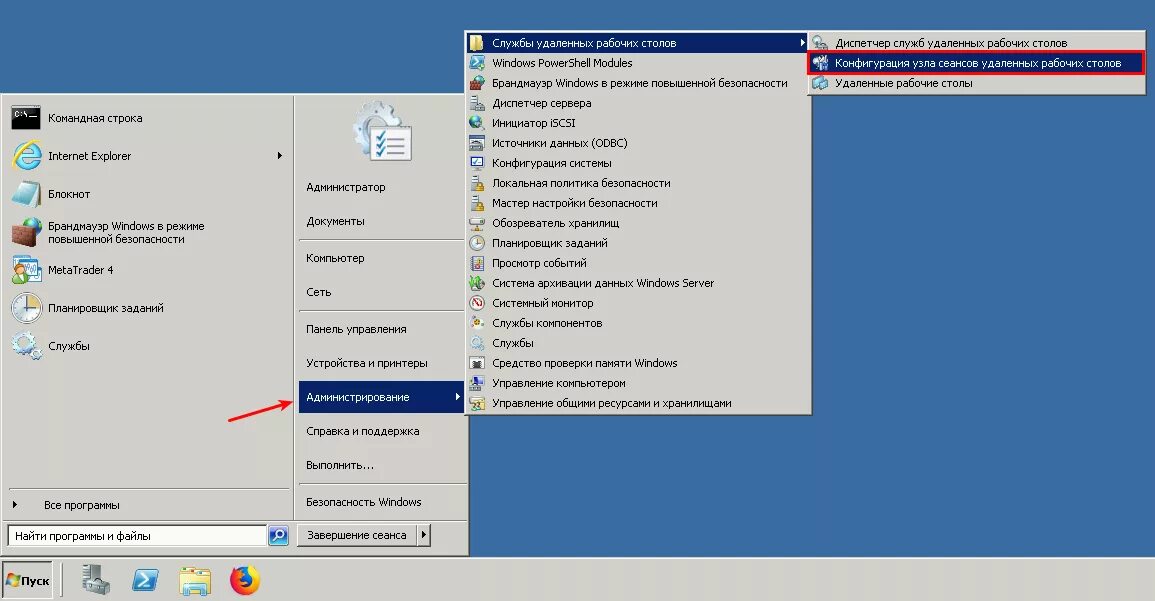Open pinned Службы gears icon

coord(27,346)
